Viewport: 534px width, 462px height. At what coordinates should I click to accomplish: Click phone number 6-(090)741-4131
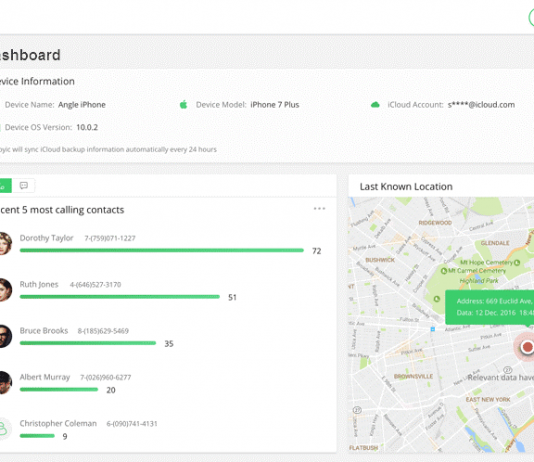tap(132, 424)
